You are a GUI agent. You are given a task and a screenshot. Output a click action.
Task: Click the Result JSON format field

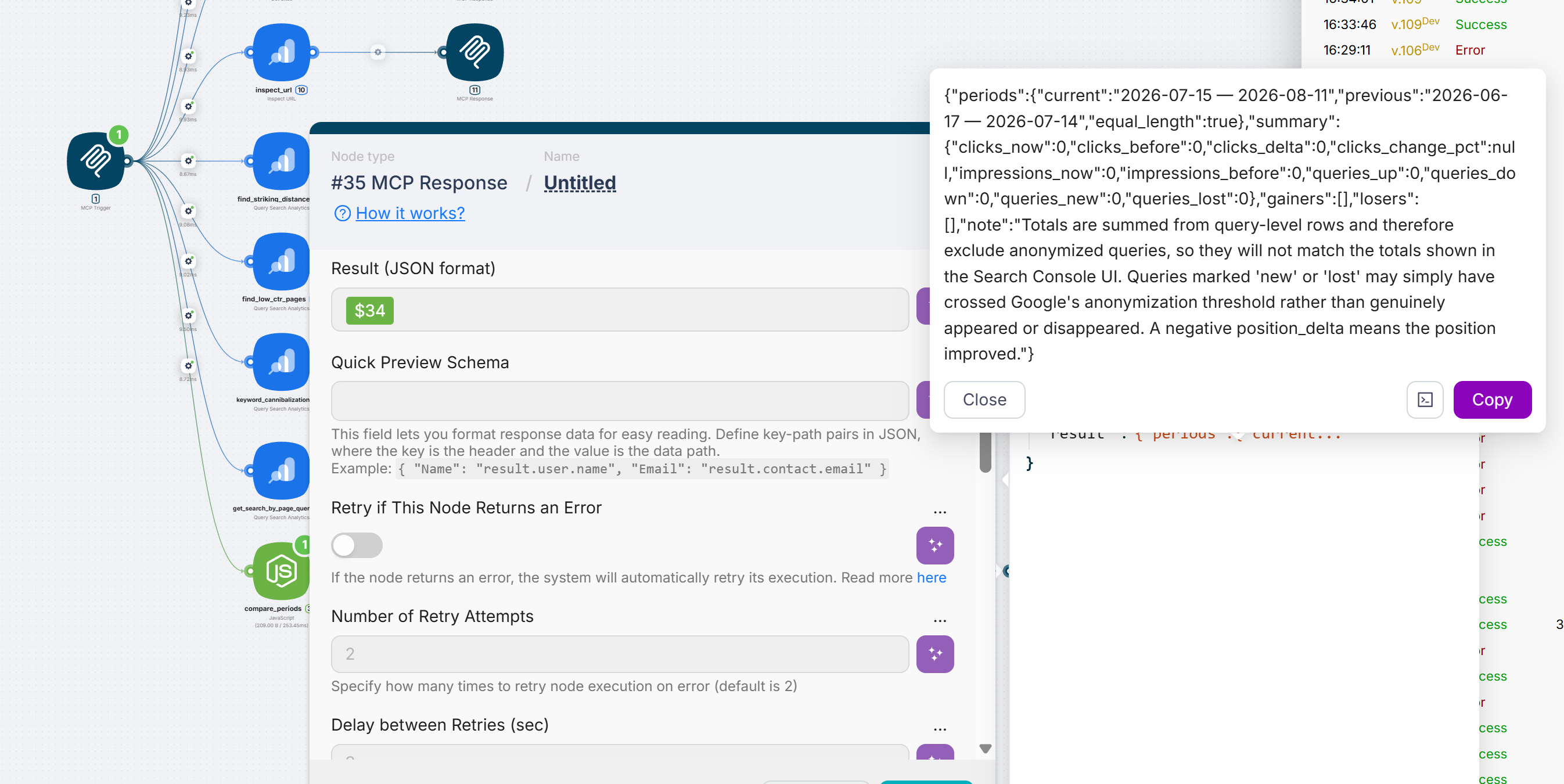tap(620, 310)
